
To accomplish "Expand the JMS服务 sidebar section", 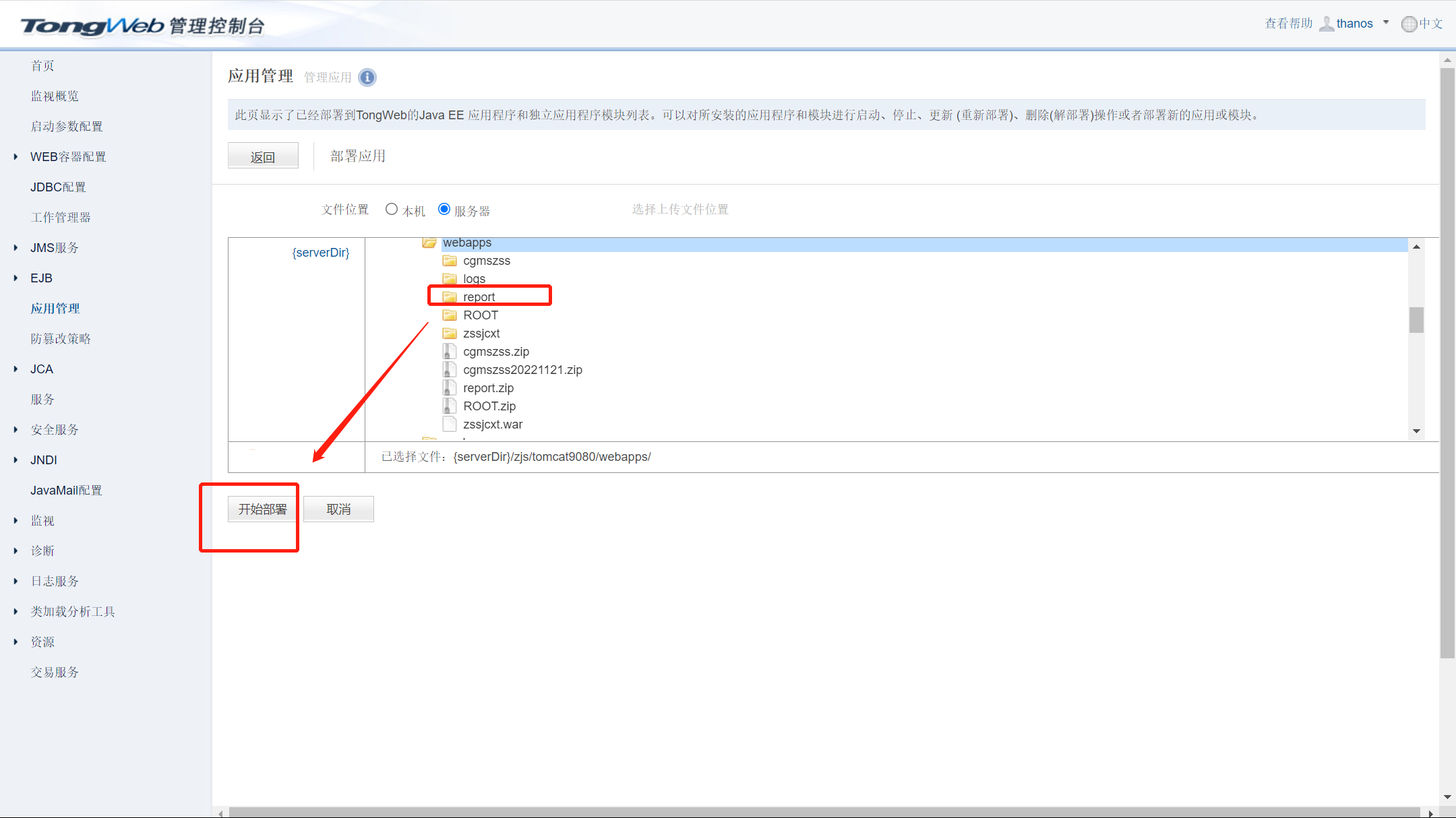I will point(53,247).
